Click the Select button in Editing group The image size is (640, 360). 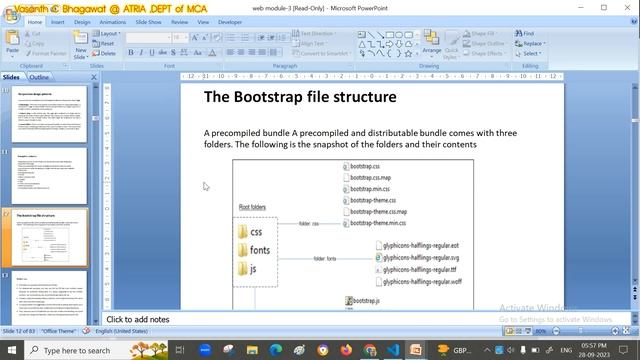(x=528, y=53)
